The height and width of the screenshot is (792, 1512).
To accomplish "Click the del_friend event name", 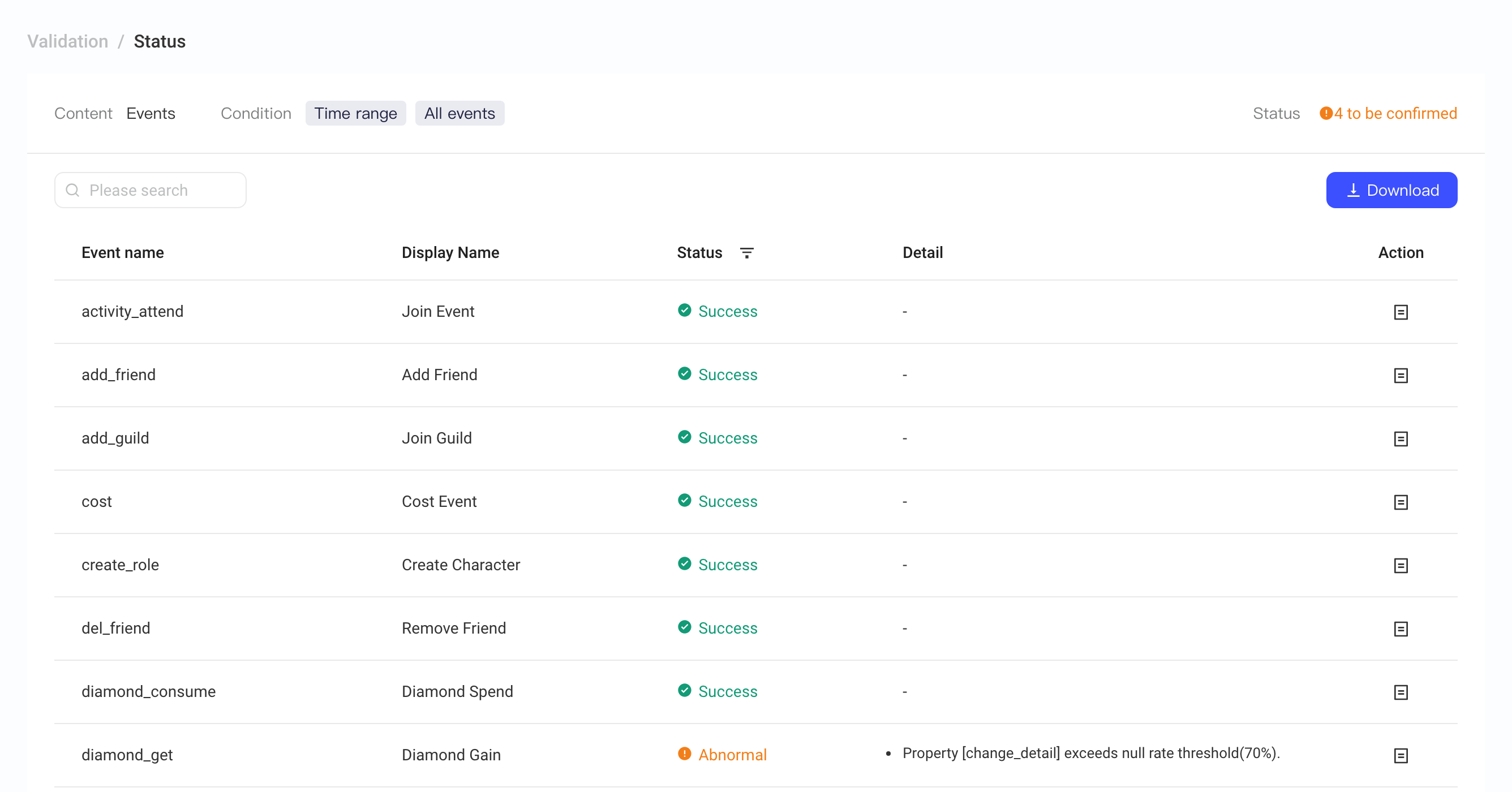I will point(115,629).
